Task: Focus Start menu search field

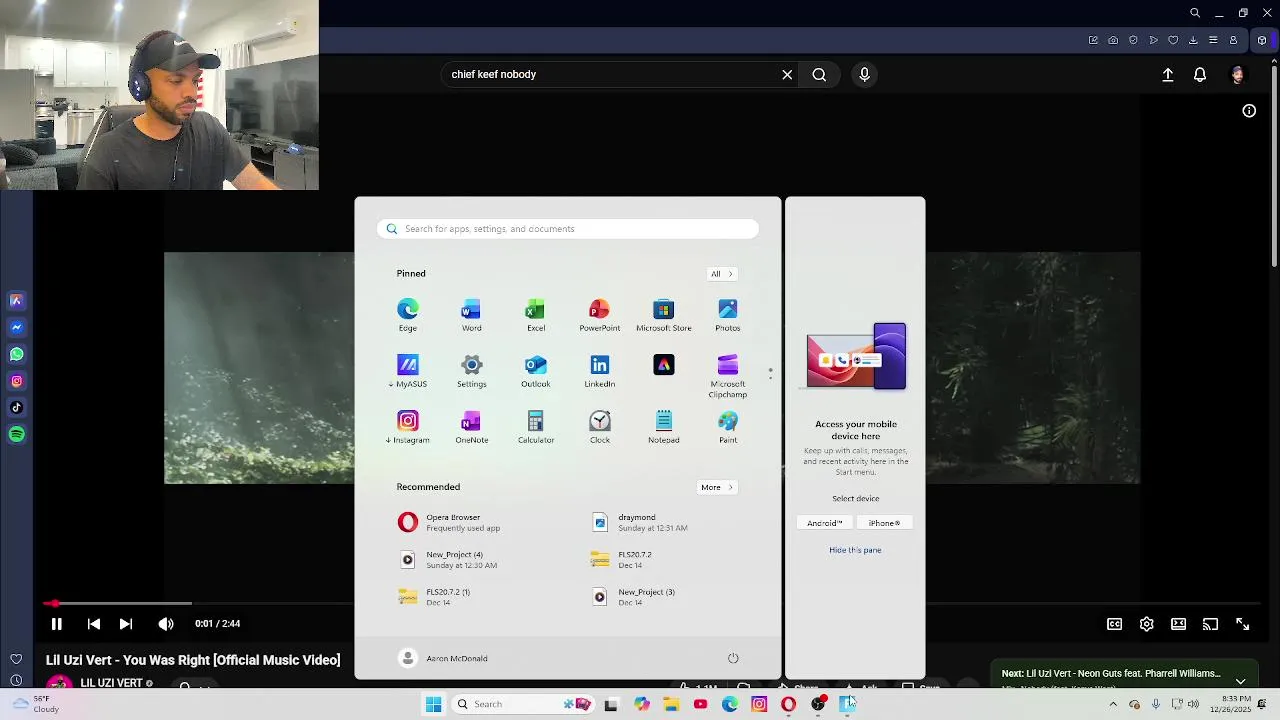Action: 568,229
